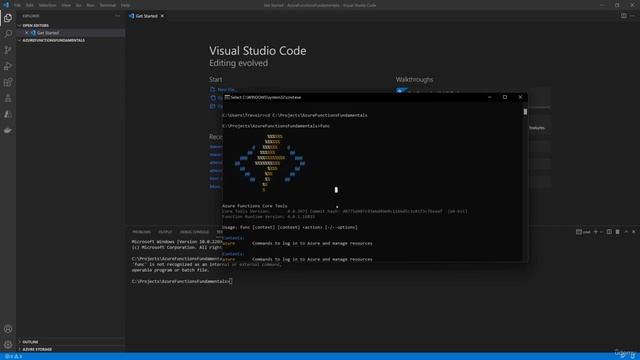Image resolution: width=640 pixels, height=360 pixels.
Task: Click the VS Code logo in title bar
Action: (x=6, y=5)
